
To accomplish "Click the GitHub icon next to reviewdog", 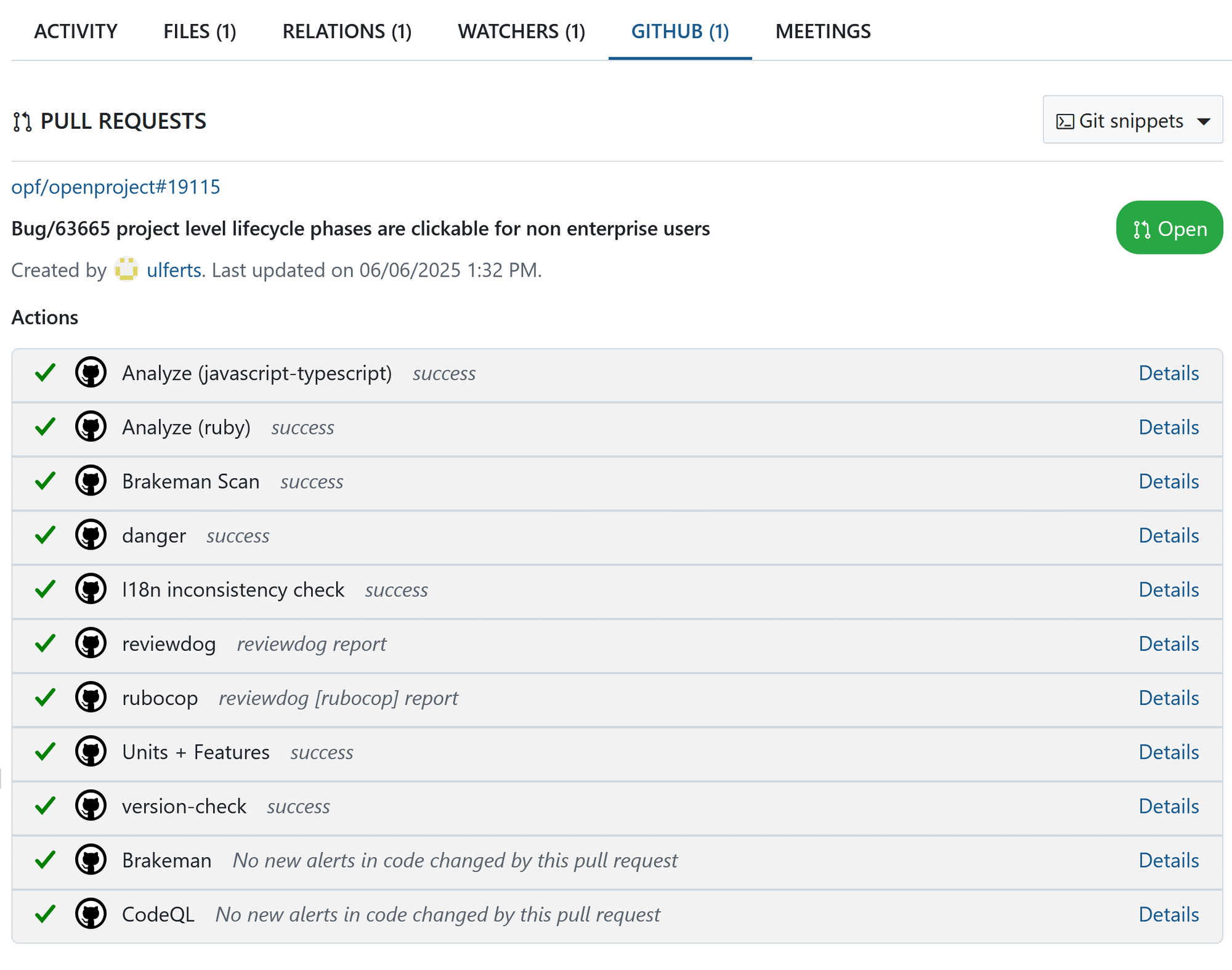I will pyautogui.click(x=91, y=643).
